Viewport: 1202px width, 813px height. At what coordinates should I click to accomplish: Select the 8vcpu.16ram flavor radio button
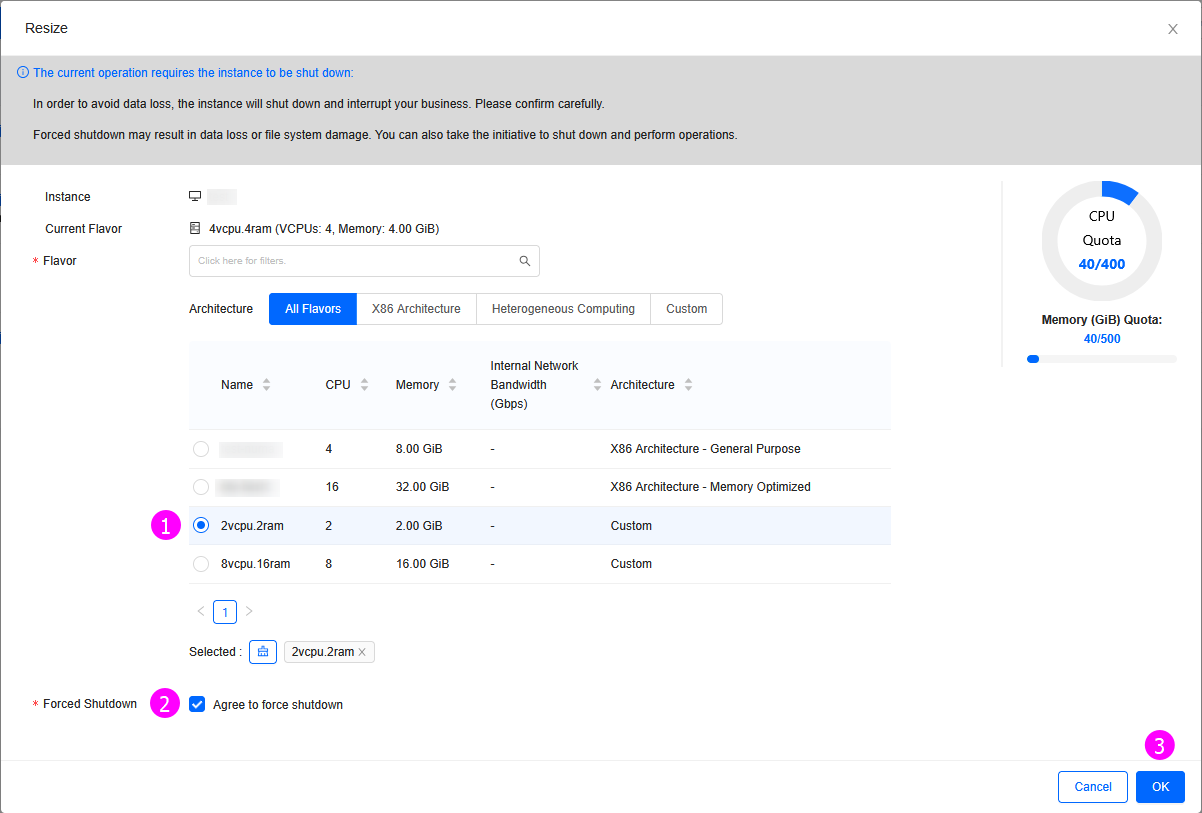pyautogui.click(x=201, y=564)
